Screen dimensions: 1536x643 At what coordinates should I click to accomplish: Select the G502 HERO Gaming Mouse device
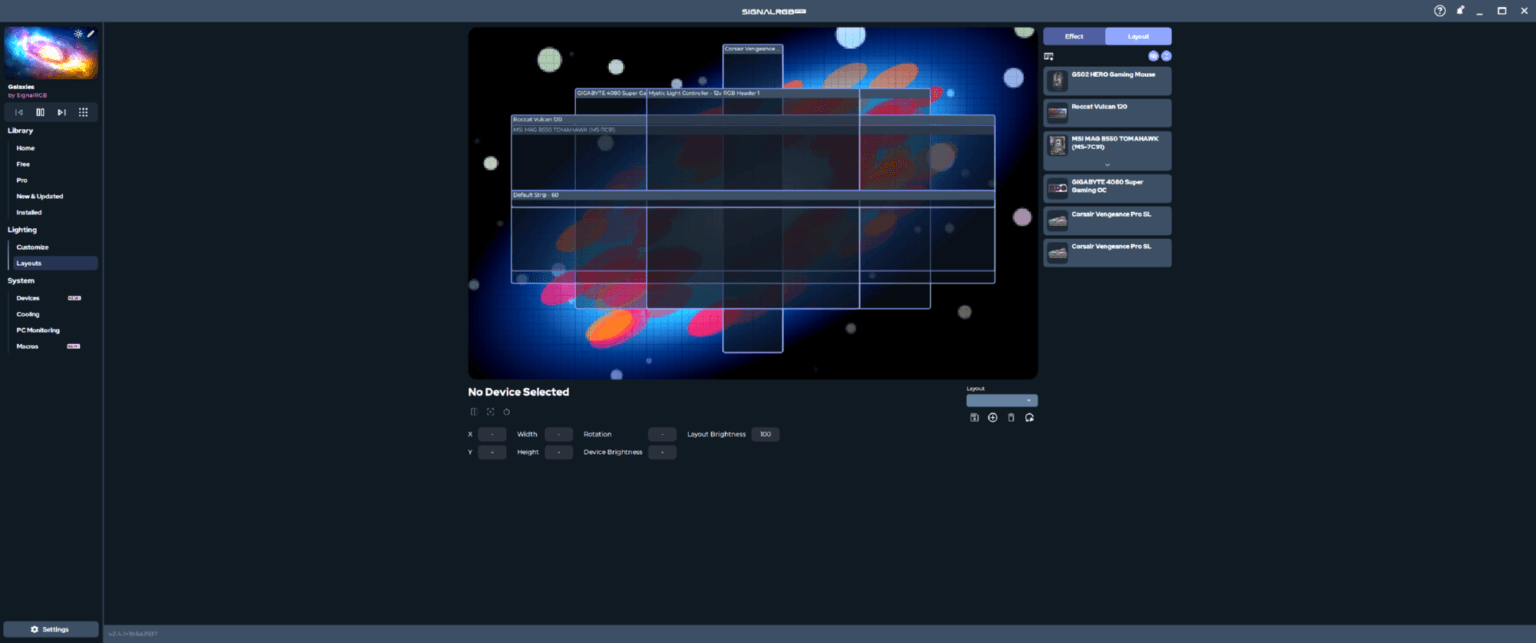(1107, 81)
